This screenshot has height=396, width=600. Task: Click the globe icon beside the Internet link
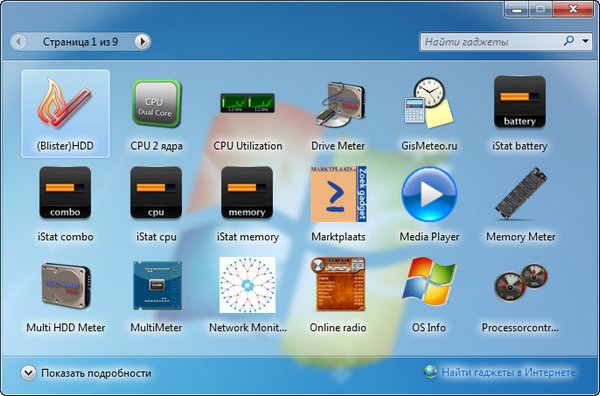(430, 372)
